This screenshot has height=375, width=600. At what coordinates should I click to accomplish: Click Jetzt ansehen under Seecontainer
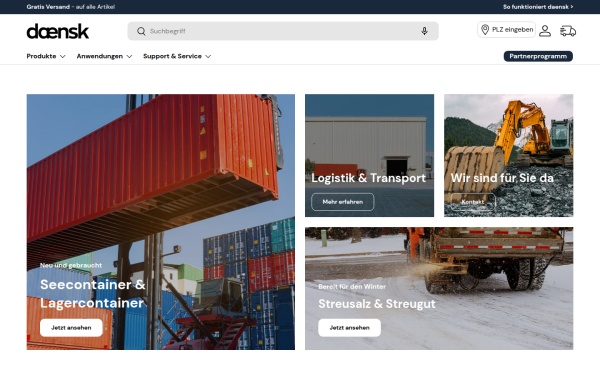[x=71, y=328]
